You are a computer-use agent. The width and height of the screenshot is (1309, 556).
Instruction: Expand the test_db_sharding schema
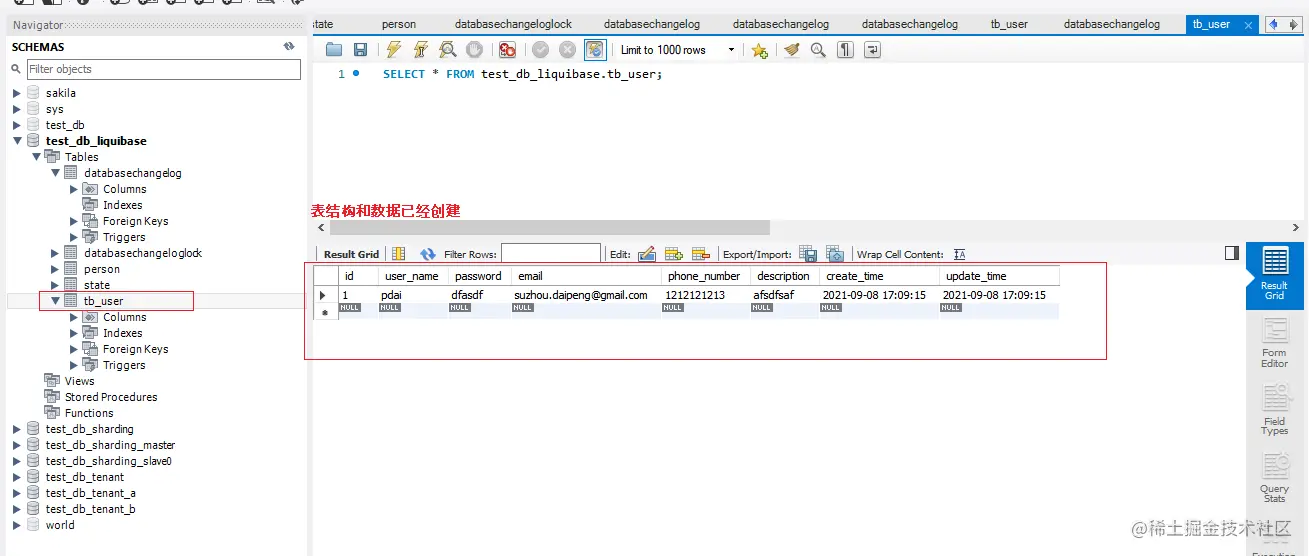tap(17, 429)
